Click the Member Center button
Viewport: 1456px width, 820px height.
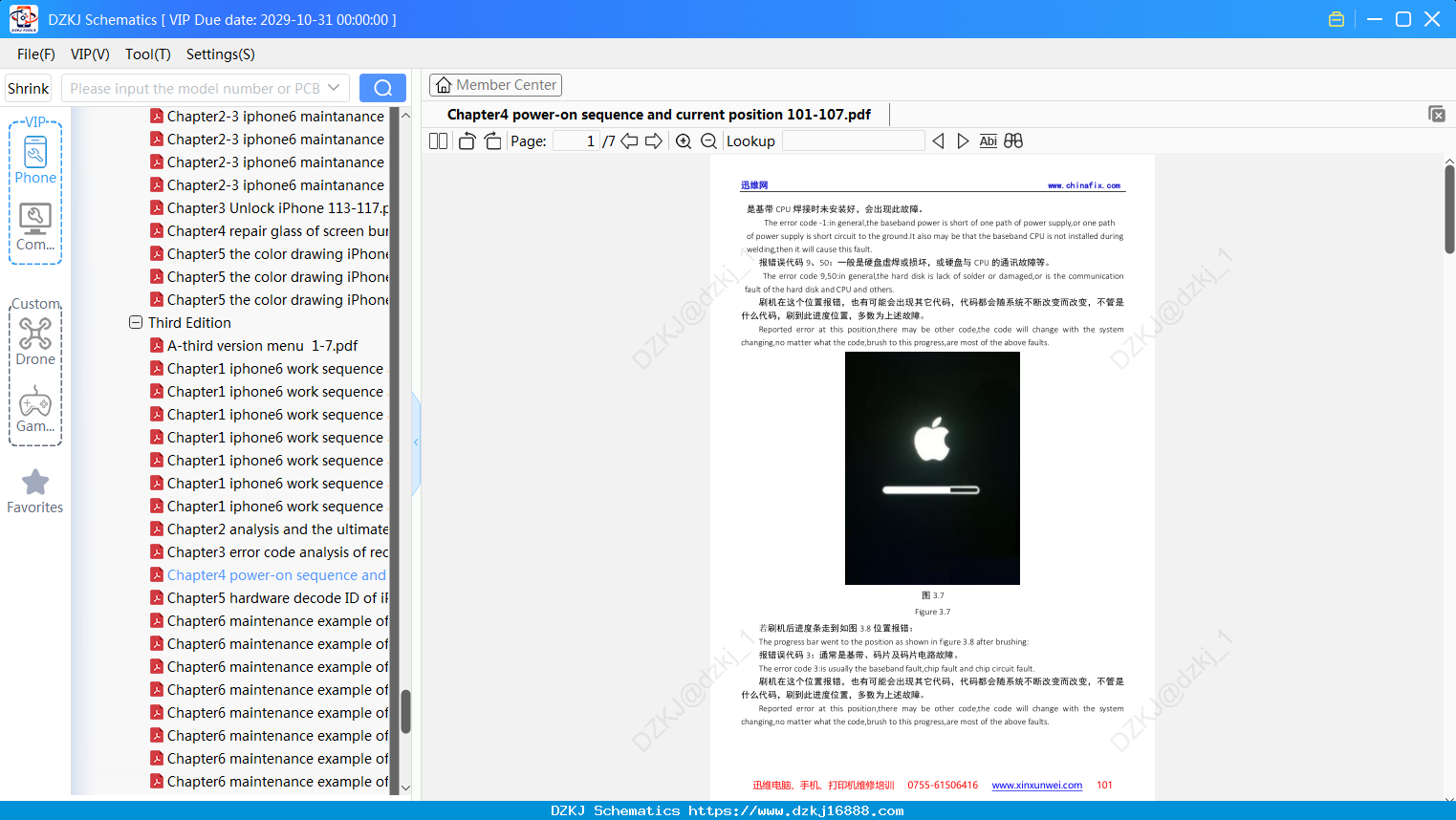tap(495, 85)
